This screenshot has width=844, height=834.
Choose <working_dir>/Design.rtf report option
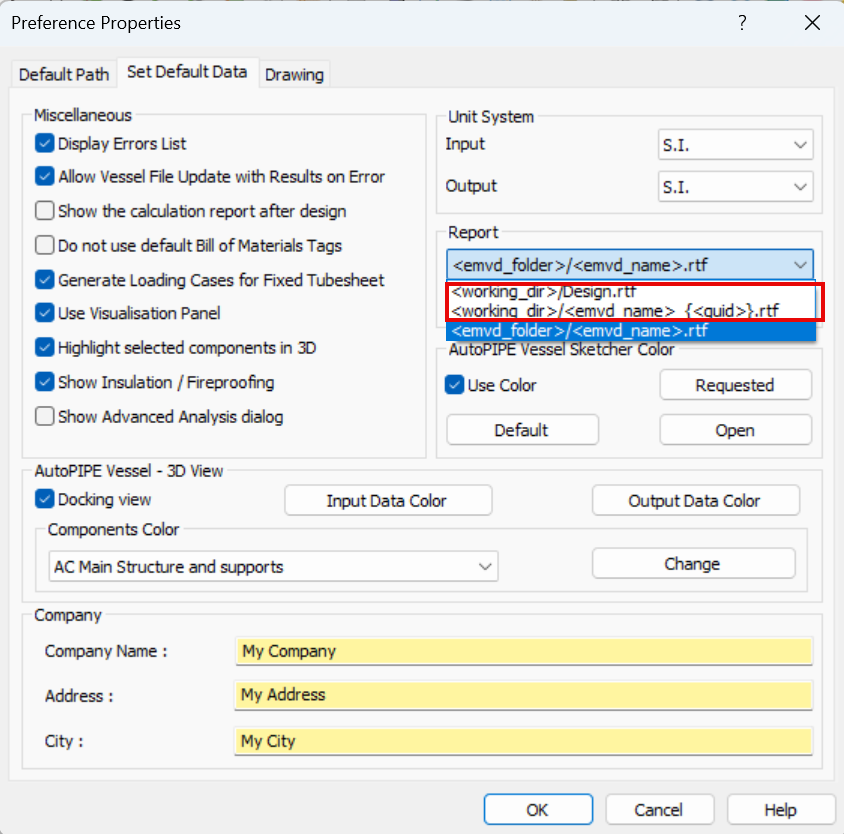631,292
